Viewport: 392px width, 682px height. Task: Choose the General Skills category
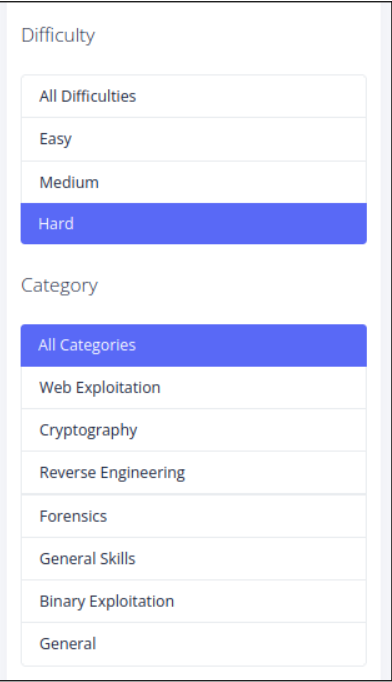coord(194,559)
